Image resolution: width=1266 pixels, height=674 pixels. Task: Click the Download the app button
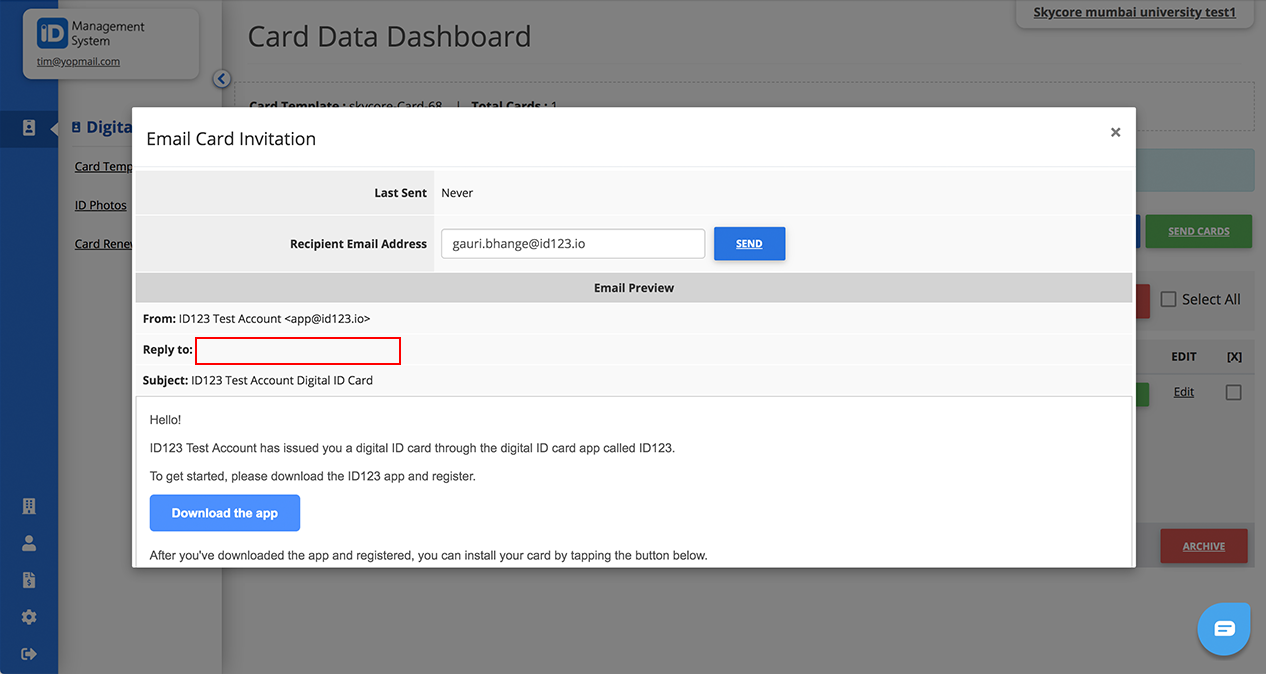[x=225, y=513]
